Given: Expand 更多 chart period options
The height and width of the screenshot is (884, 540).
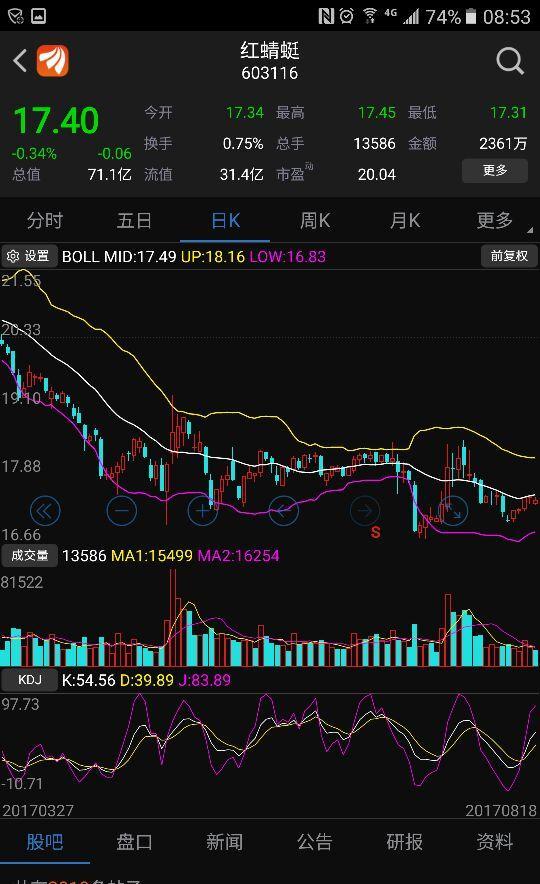Looking at the screenshot, I should pos(495,220).
